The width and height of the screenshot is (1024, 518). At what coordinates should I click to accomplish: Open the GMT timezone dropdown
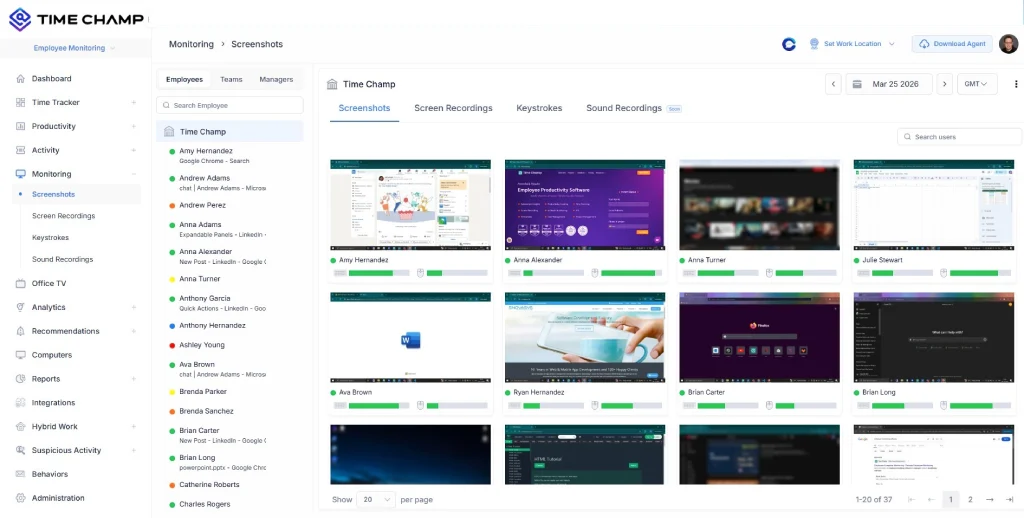[x=977, y=85]
